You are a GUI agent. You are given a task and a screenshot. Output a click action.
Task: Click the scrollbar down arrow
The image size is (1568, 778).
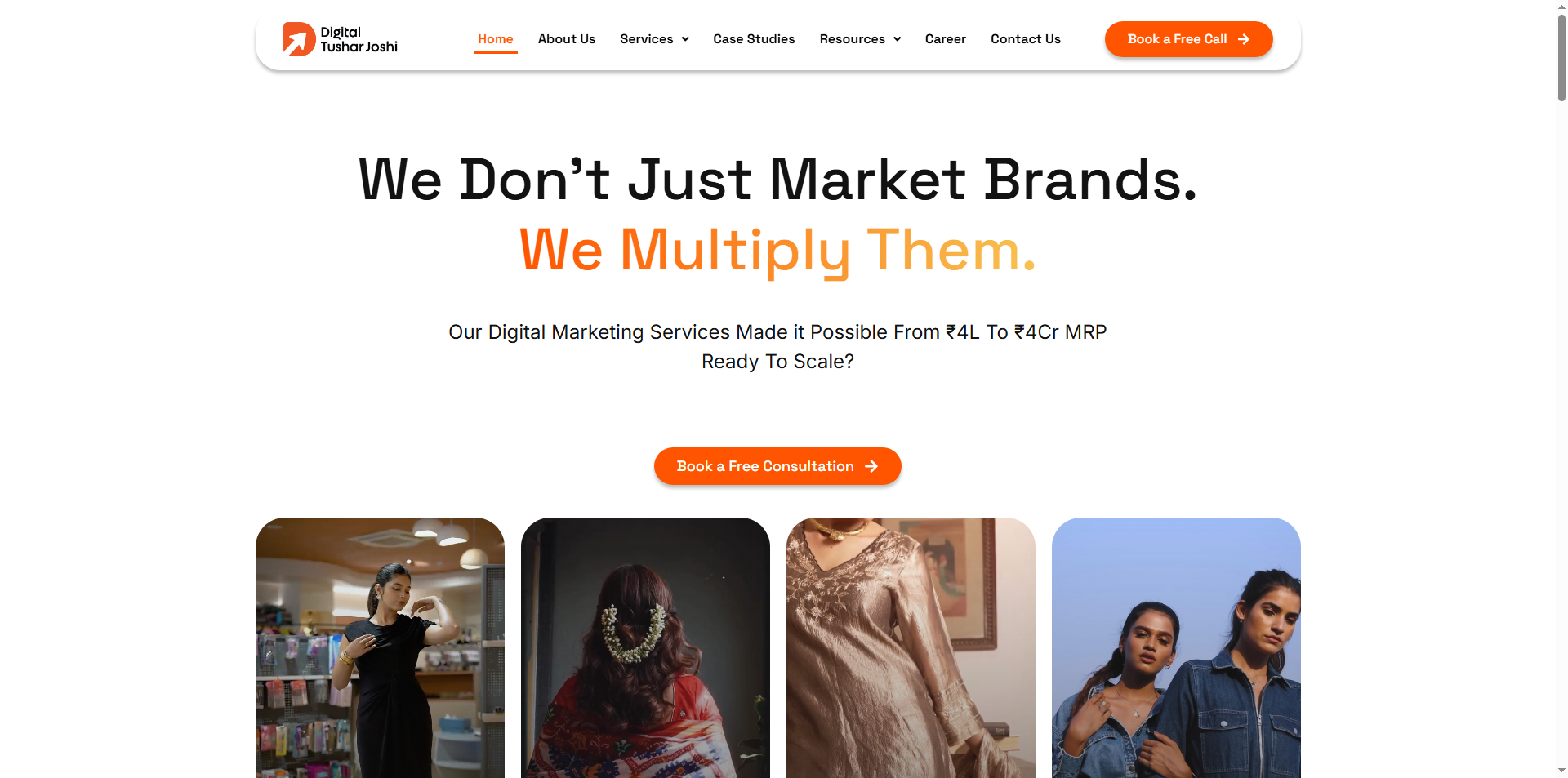[x=1561, y=771]
